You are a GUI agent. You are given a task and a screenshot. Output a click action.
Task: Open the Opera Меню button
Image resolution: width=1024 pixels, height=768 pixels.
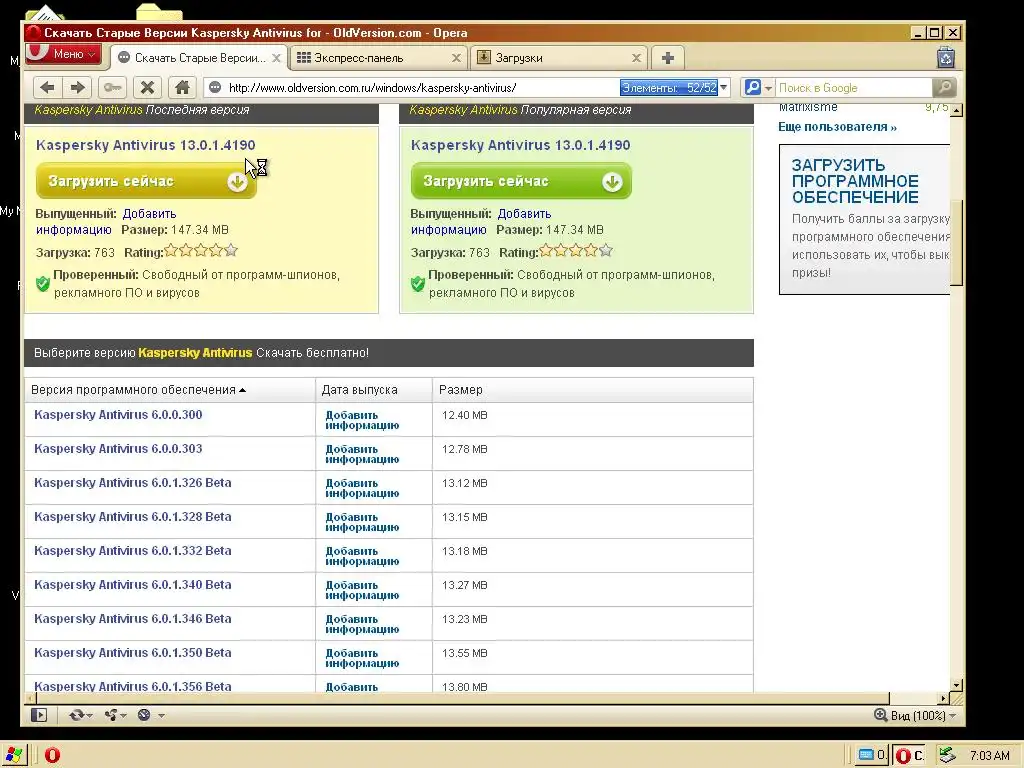coord(63,54)
